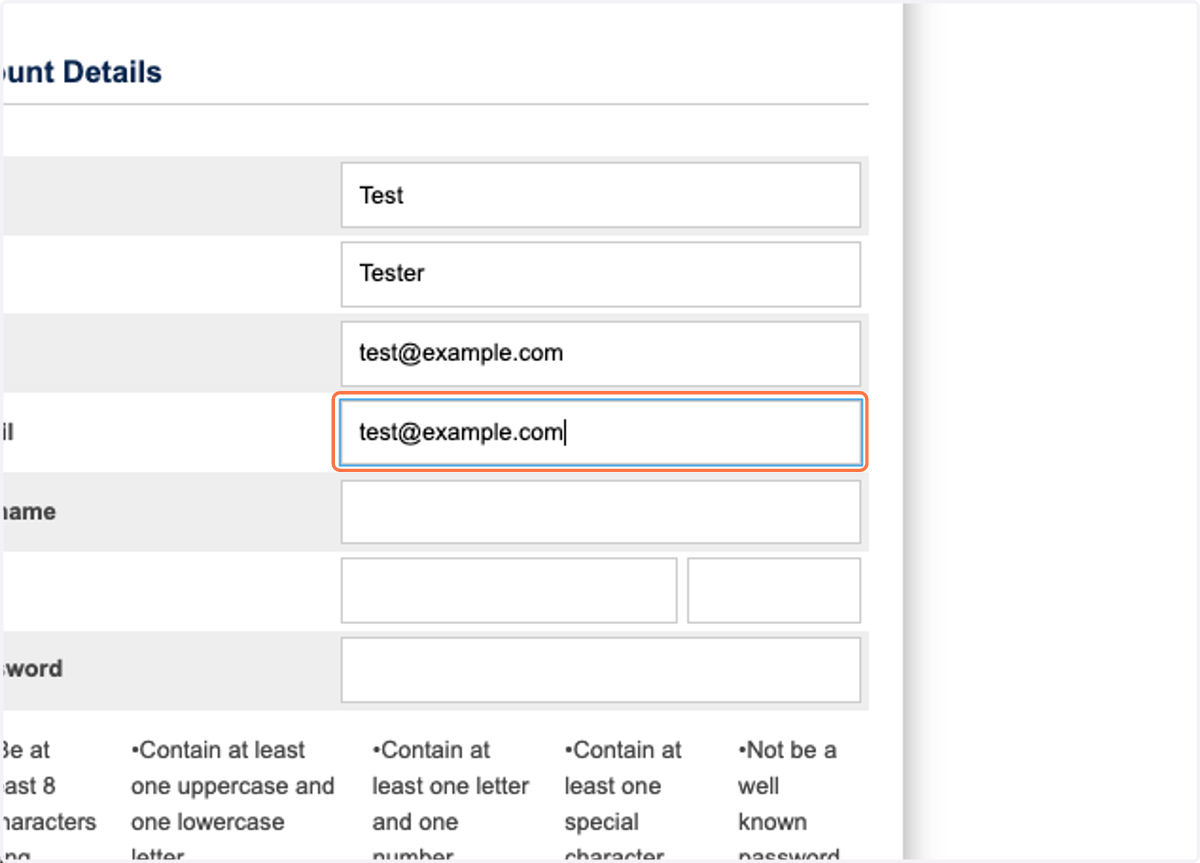The image size is (1200, 863).
Task: Click the first test@example.com email field
Action: point(600,353)
